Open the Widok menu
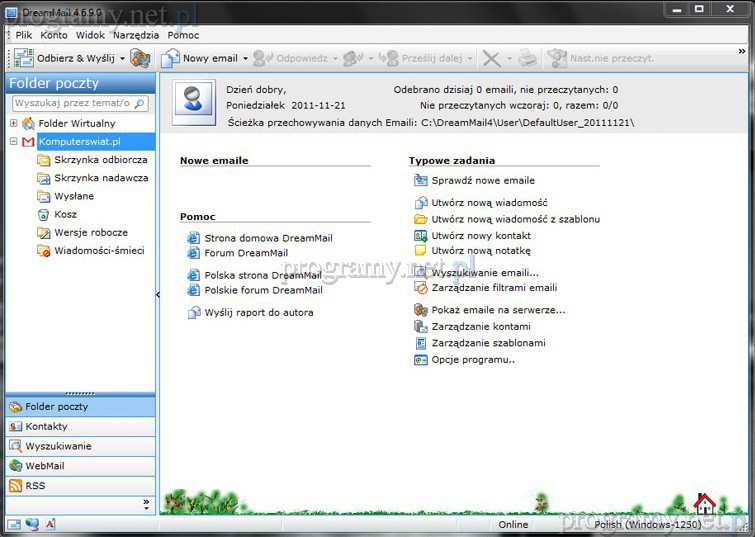 (90, 35)
